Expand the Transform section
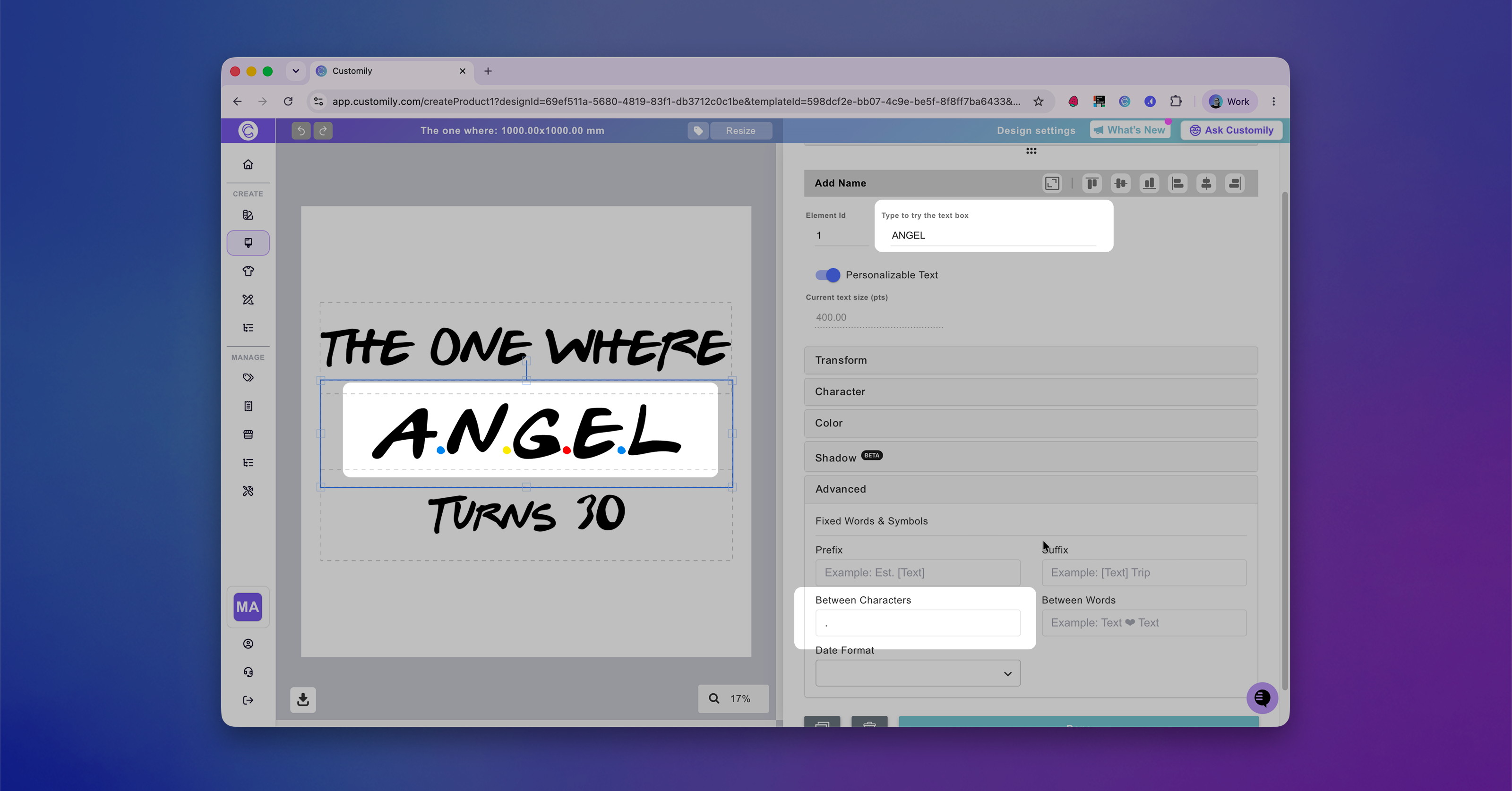 1031,360
